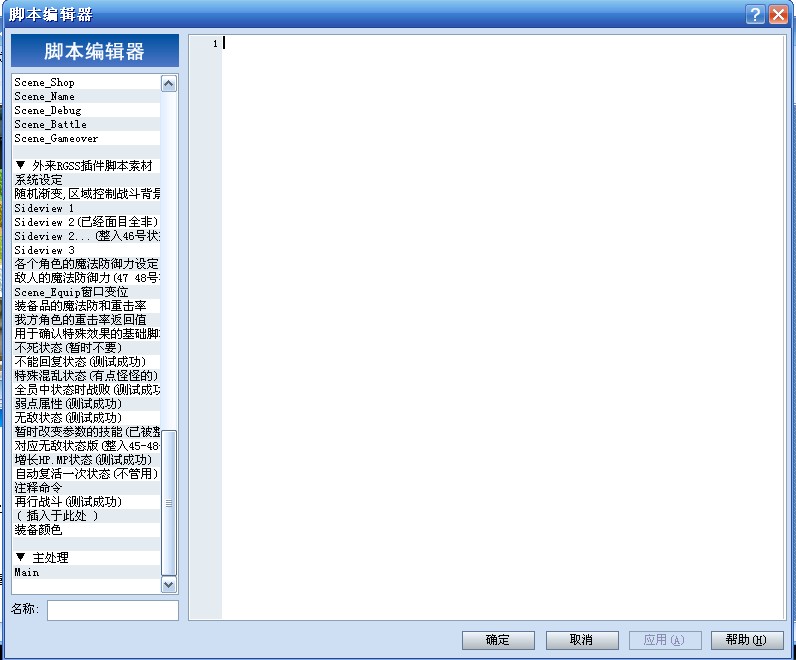Image resolution: width=796 pixels, height=660 pixels.
Task: Select the Sideview 3 script
Action: [86, 250]
